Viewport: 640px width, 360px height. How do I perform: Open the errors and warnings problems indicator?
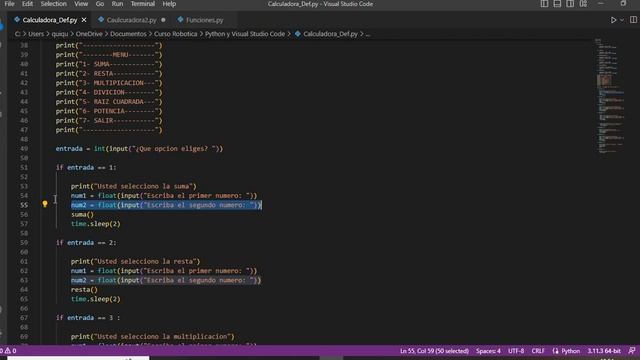pos(8,351)
